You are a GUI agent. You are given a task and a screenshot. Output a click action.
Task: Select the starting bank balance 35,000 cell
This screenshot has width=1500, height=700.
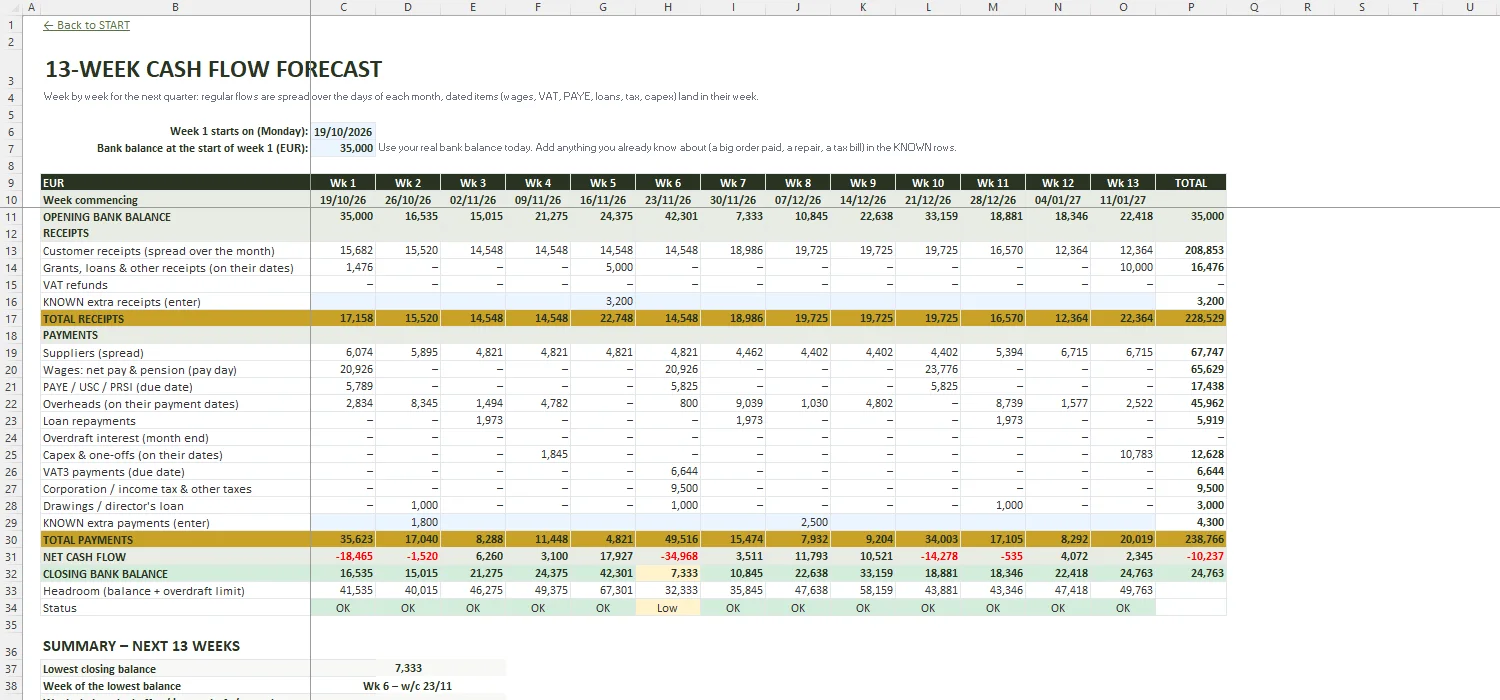[x=343, y=148]
